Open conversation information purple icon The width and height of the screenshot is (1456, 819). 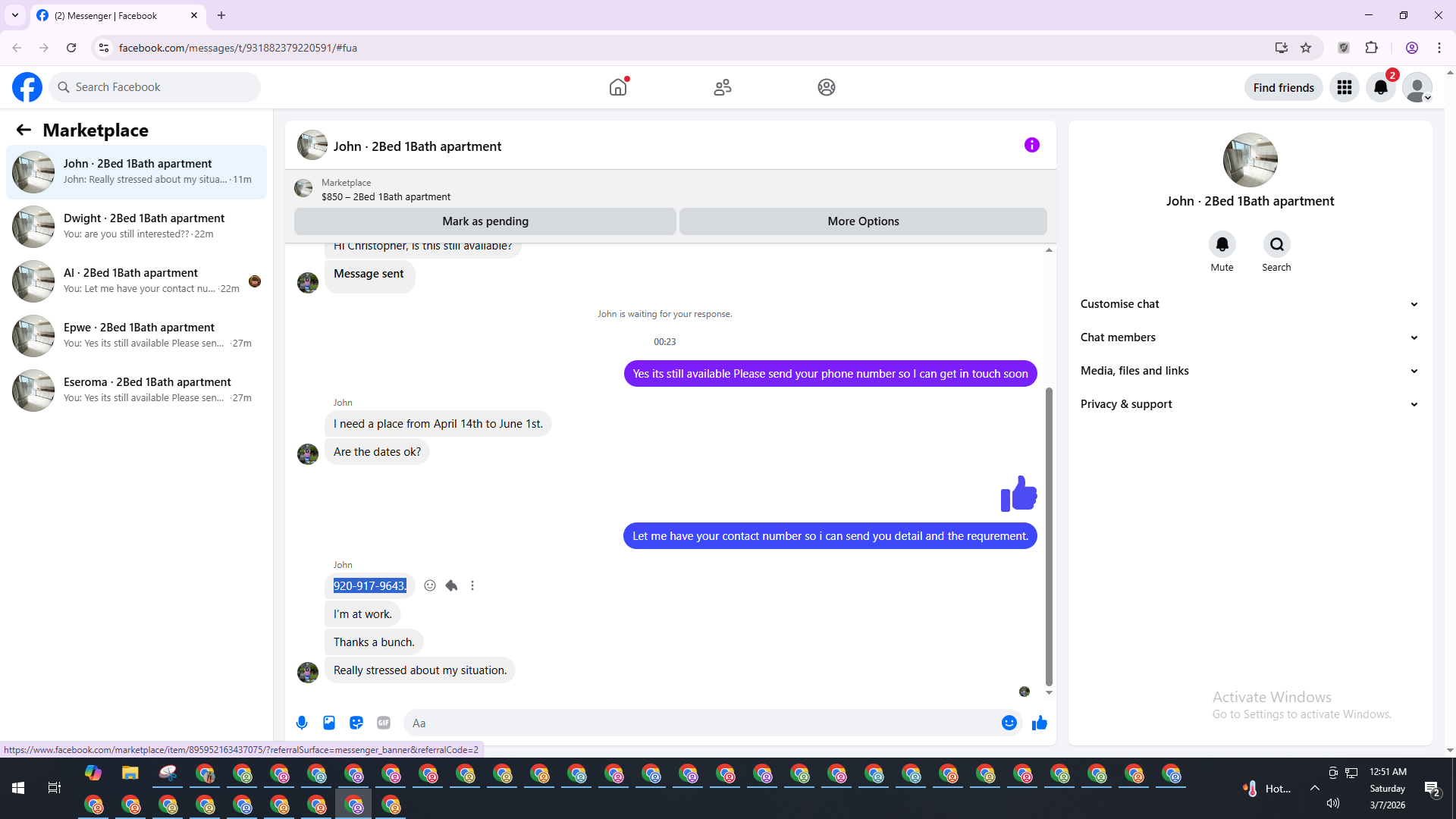(x=1031, y=145)
